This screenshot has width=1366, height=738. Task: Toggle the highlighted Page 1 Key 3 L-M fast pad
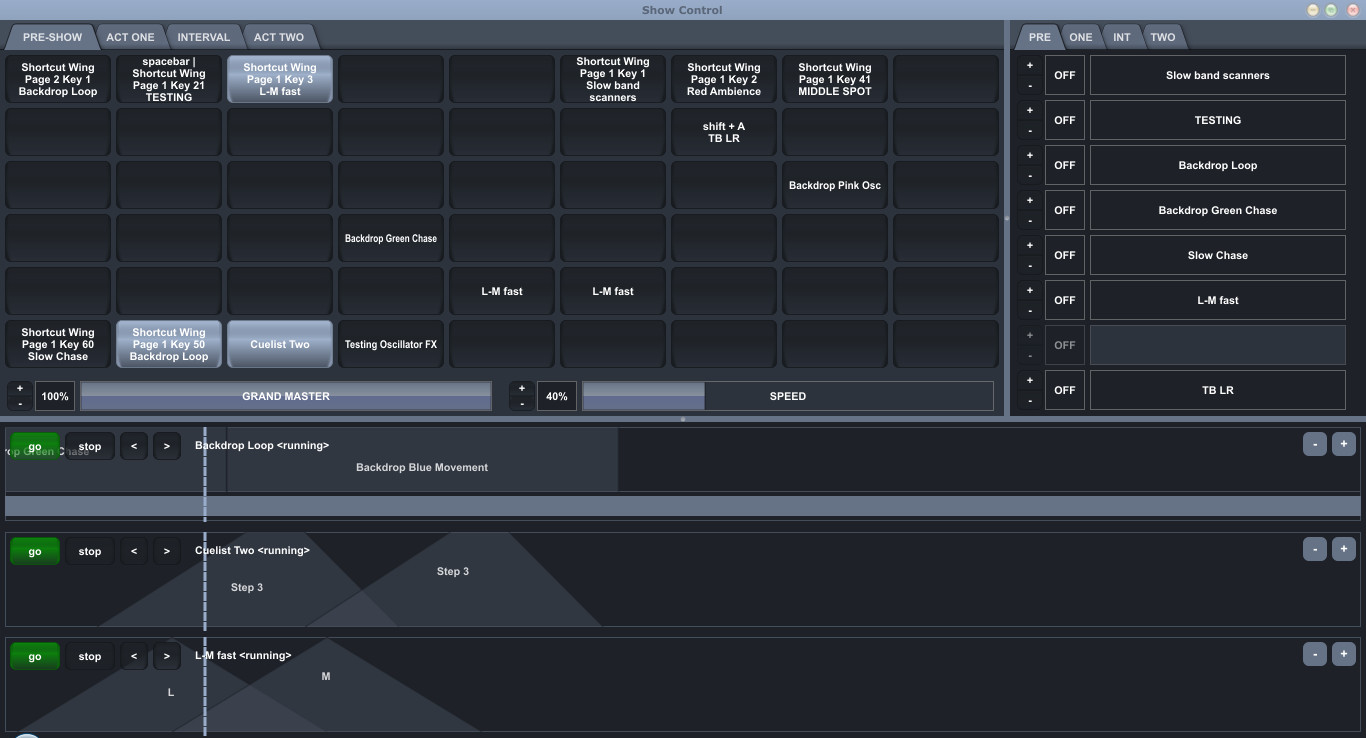pyautogui.click(x=280, y=79)
